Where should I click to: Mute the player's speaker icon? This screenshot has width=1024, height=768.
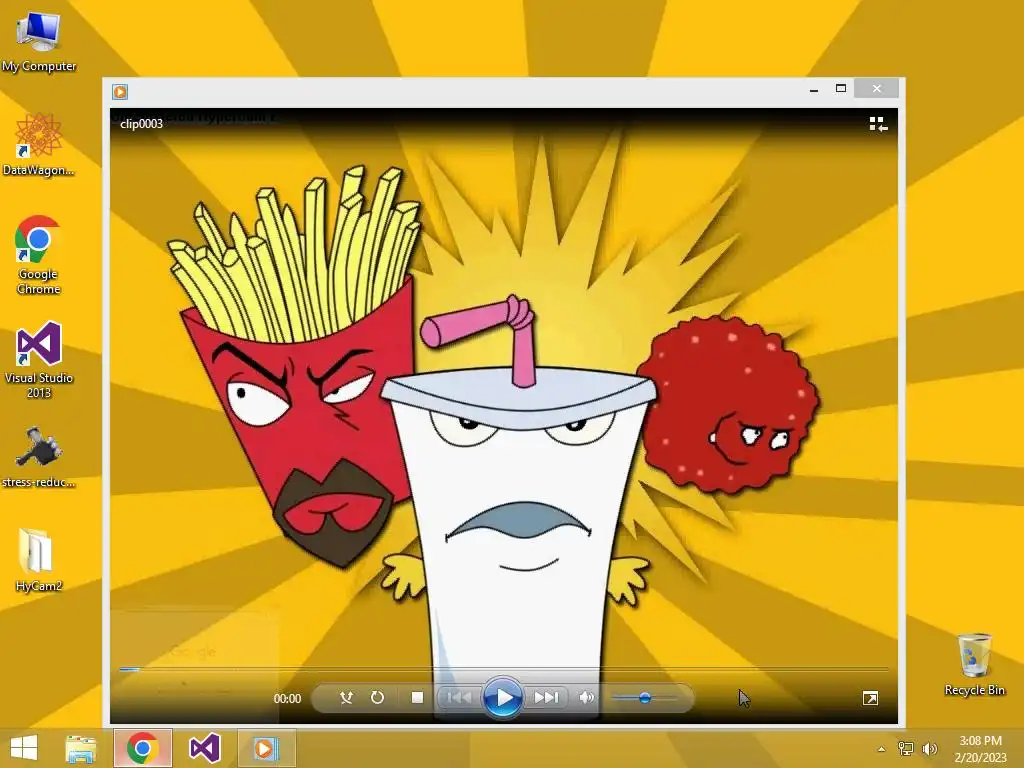click(x=586, y=697)
